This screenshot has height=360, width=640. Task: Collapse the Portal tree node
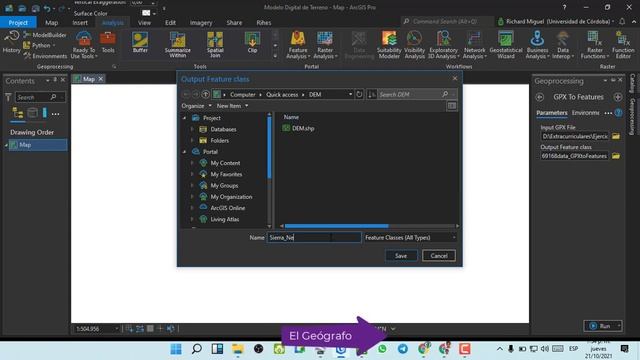point(184,152)
